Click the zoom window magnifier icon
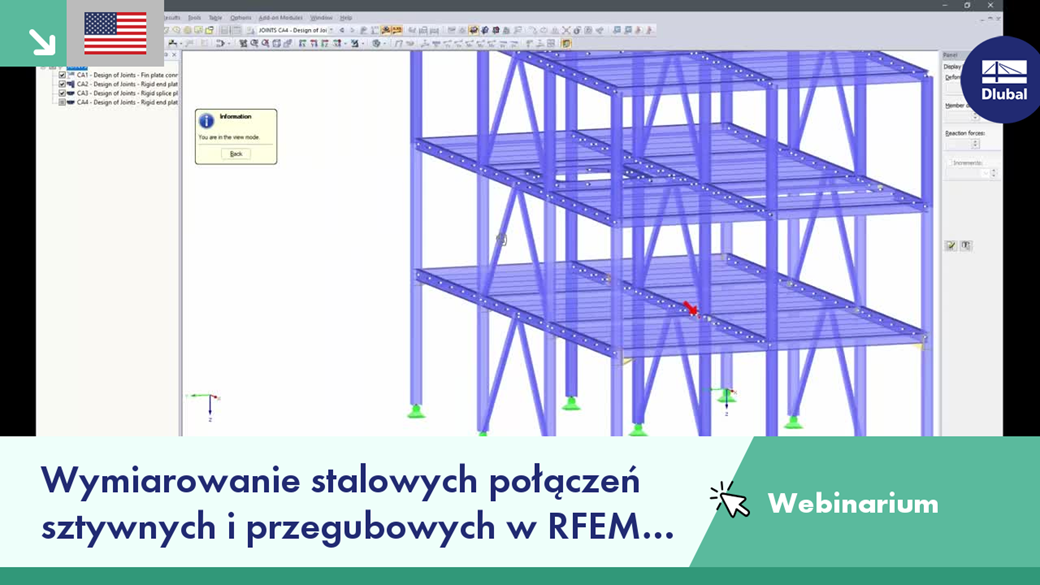Image resolution: width=1040 pixels, height=585 pixels. pyautogui.click(x=254, y=43)
